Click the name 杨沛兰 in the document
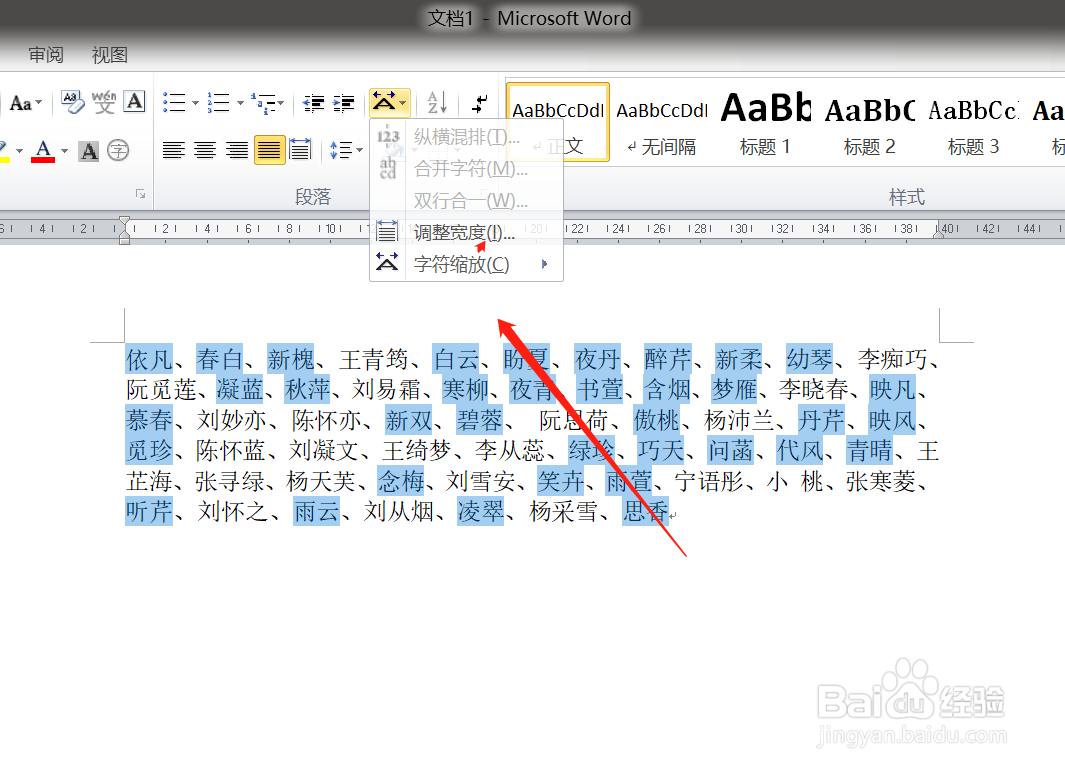 [739, 420]
